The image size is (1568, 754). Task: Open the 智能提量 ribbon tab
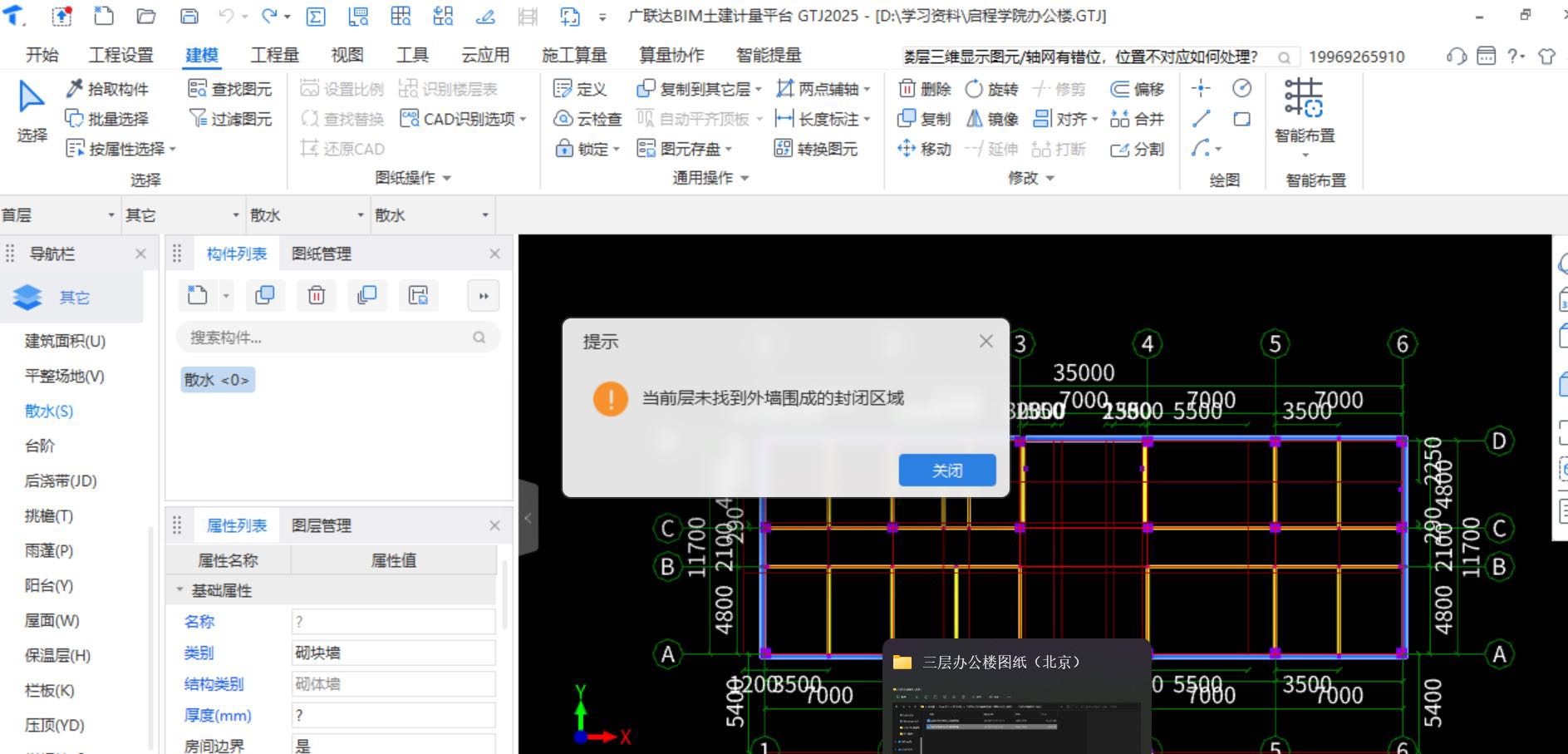pos(769,55)
